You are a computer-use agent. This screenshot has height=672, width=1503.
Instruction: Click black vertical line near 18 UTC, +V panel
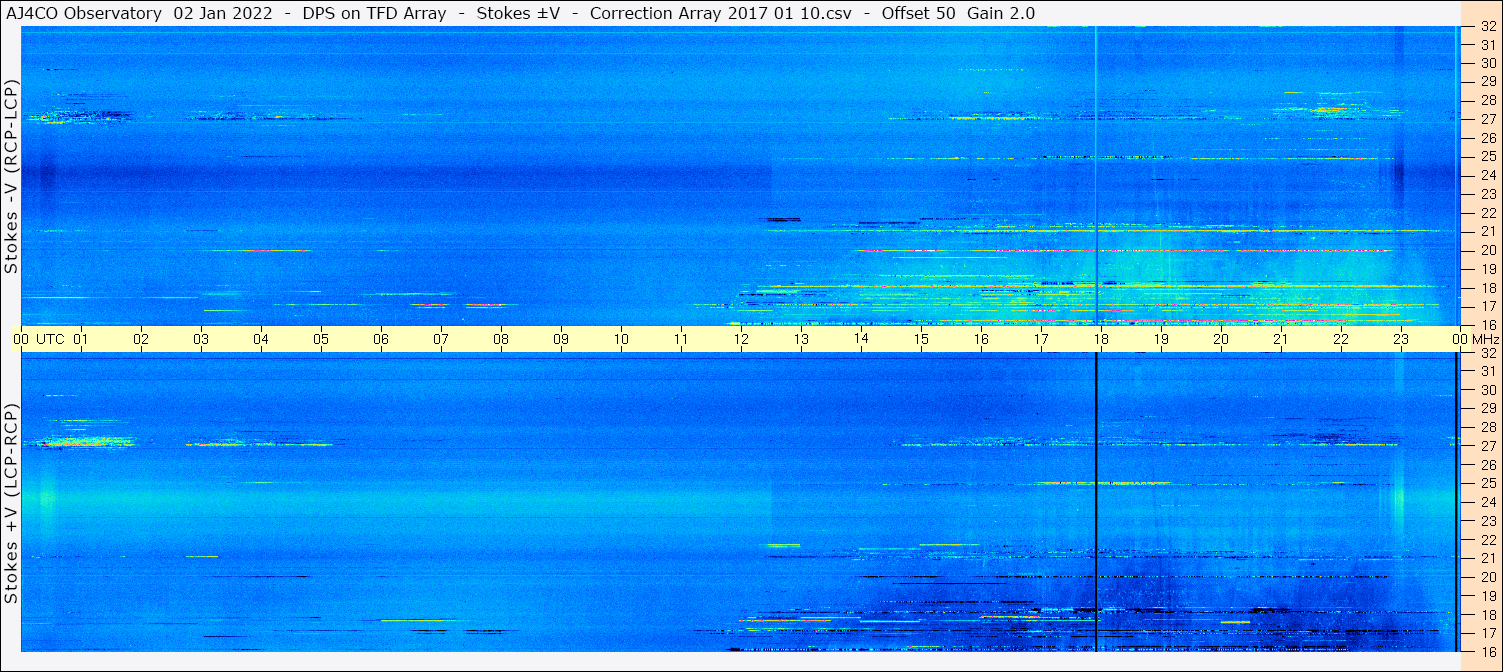(x=1096, y=502)
